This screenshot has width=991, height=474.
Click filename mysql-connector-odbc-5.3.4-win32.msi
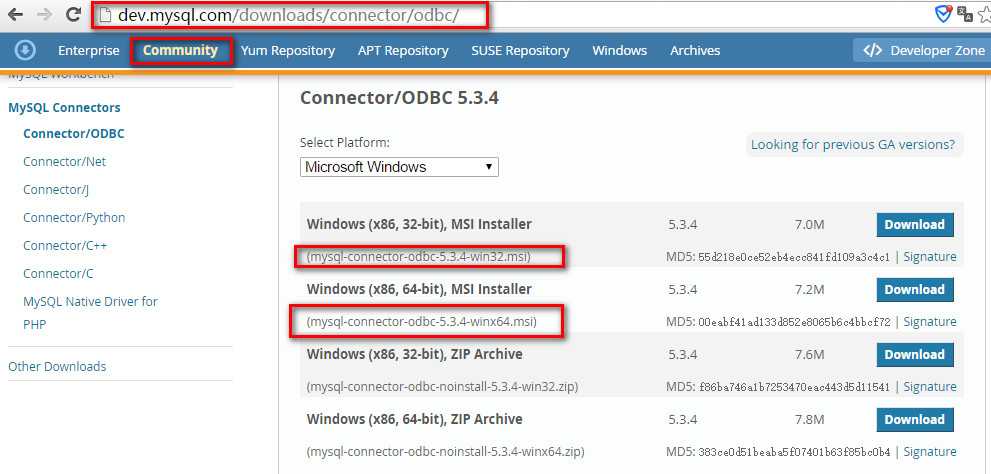[418, 257]
